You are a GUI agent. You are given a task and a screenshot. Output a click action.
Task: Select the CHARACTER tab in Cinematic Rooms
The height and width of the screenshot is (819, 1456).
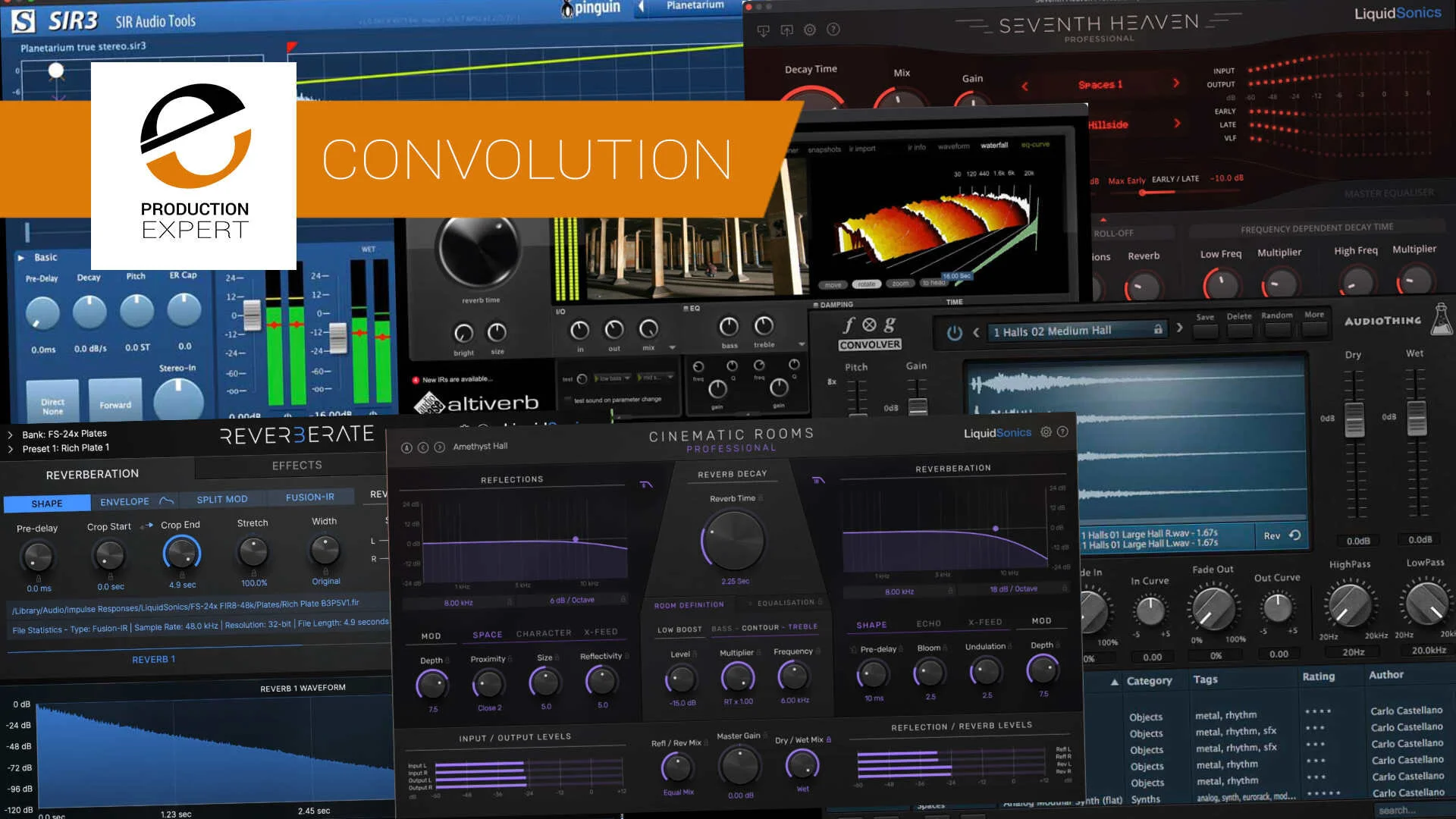pos(544,633)
